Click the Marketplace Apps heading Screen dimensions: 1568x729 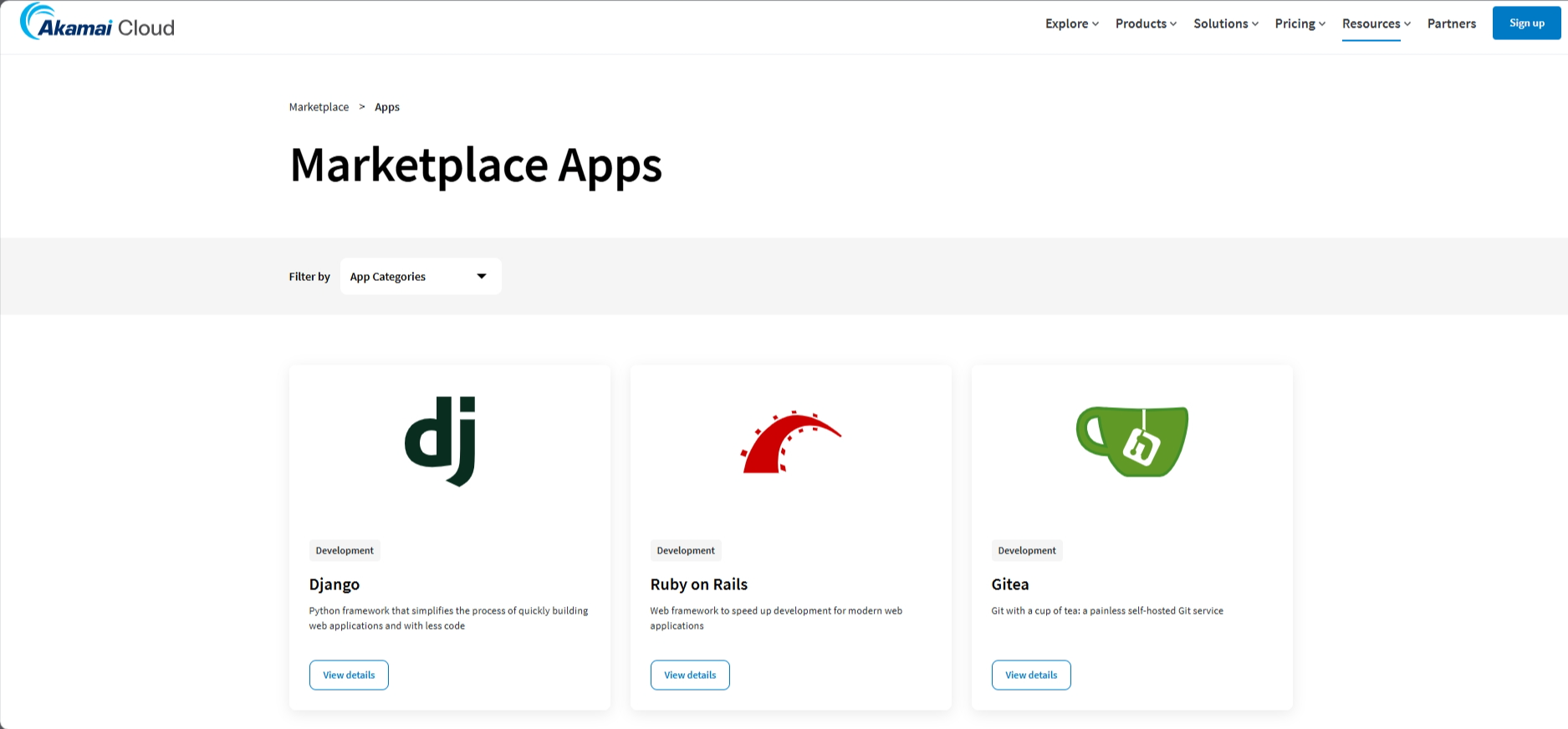pos(476,165)
